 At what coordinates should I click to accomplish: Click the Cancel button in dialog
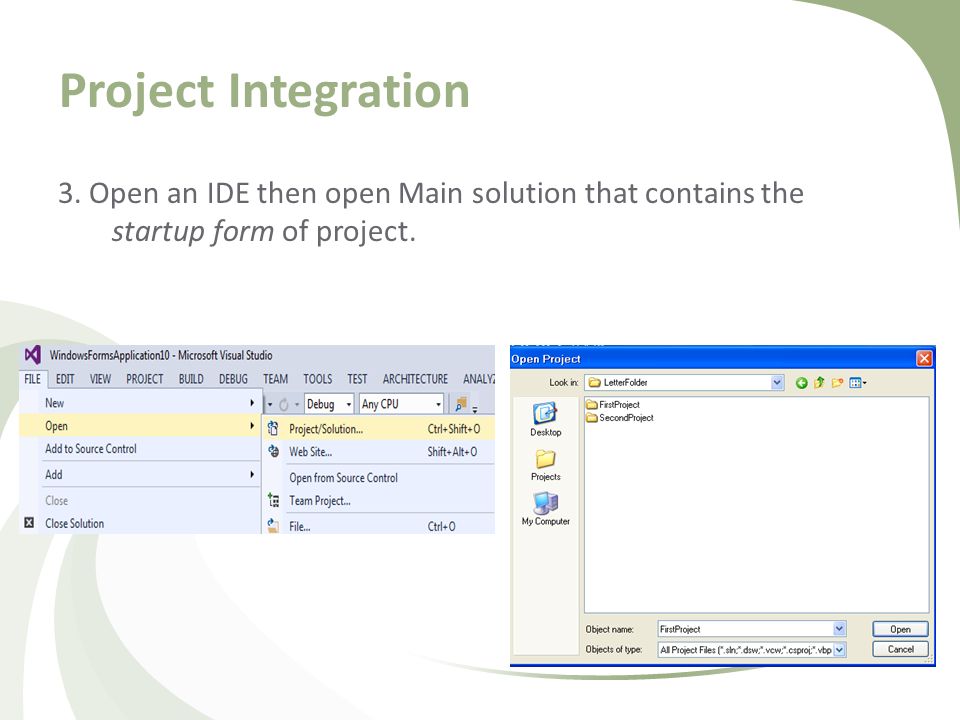(x=900, y=649)
